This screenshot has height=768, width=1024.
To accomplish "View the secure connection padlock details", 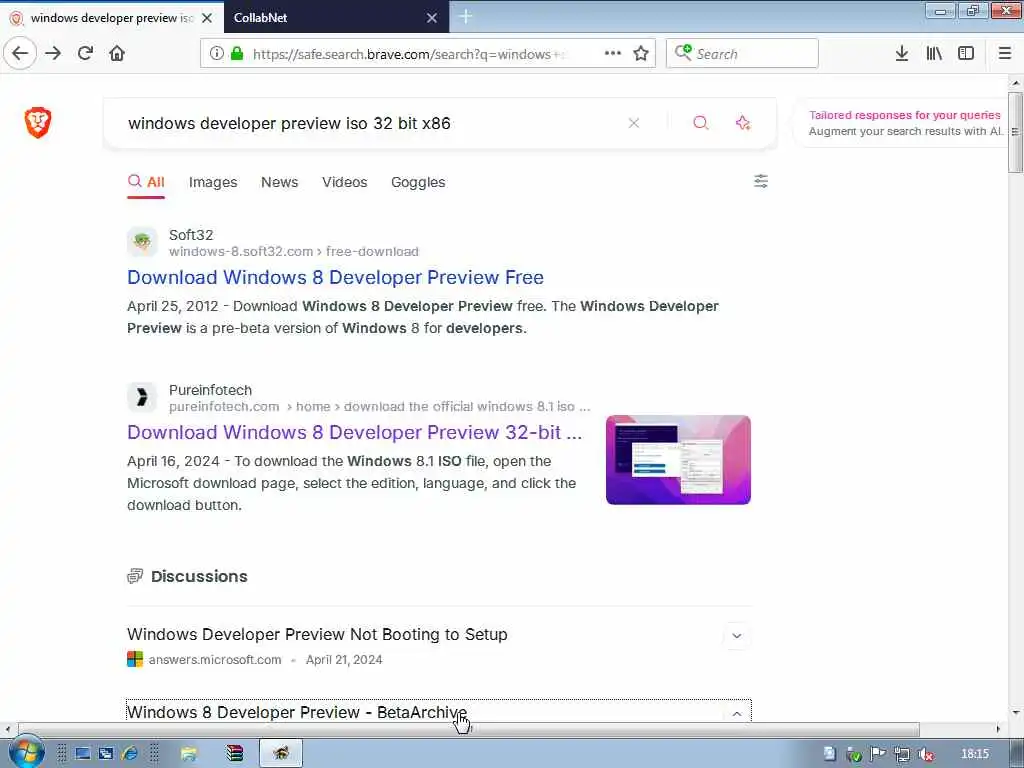I will [237, 53].
